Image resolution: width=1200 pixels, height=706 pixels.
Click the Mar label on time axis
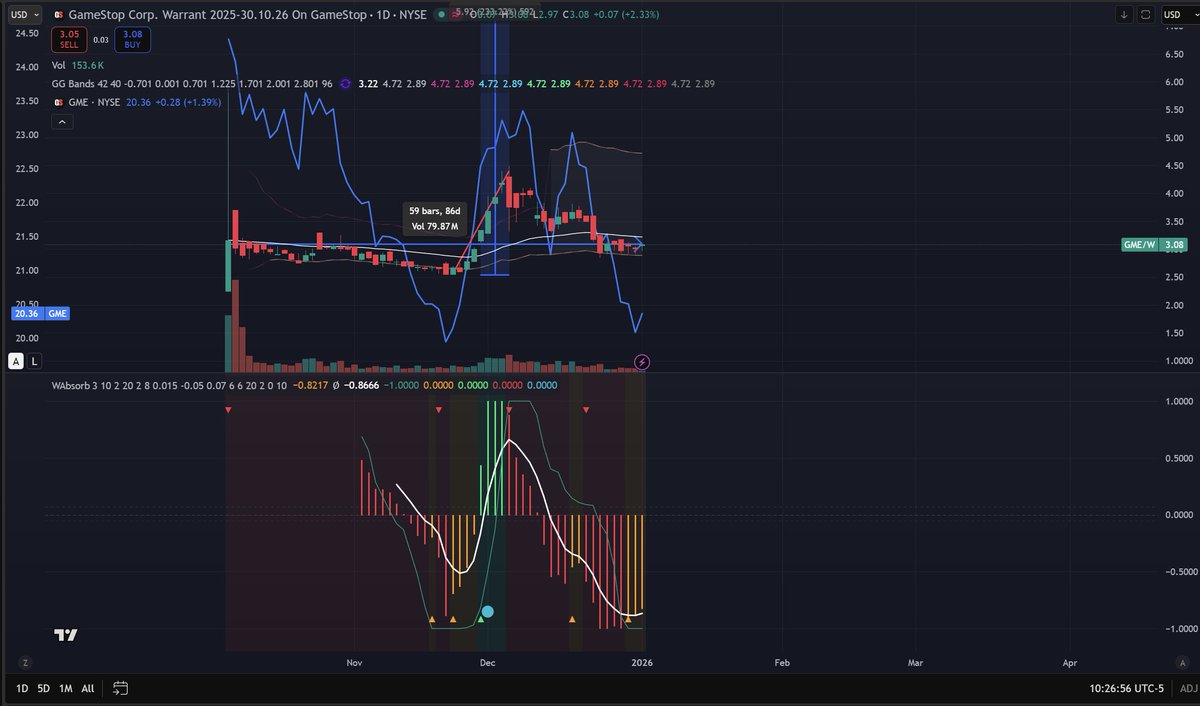[914, 662]
